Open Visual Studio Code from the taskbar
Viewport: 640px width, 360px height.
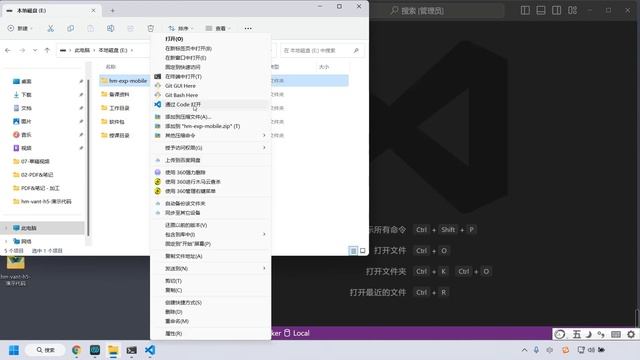[150, 350]
